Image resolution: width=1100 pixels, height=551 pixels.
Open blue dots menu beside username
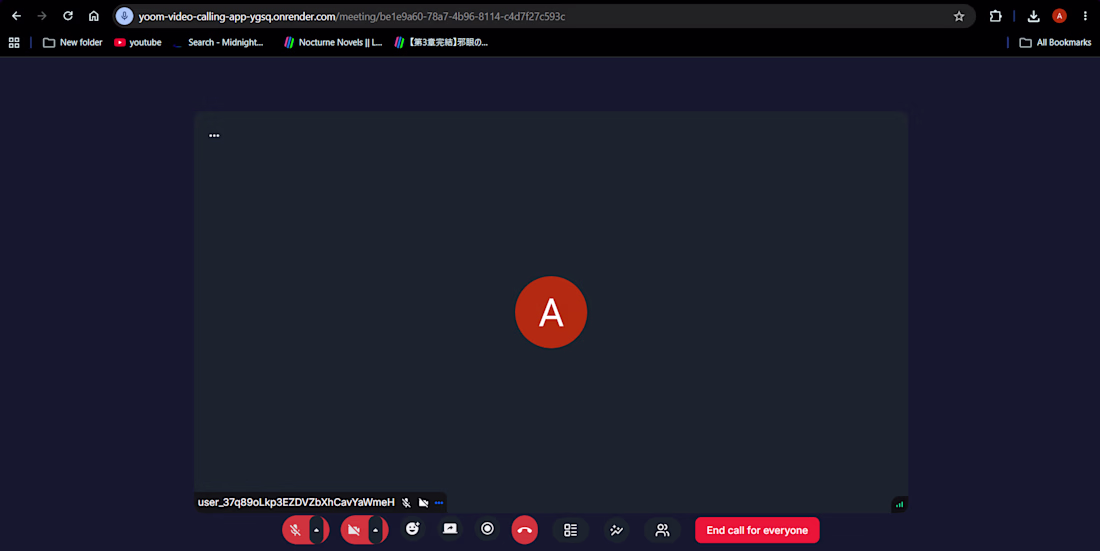click(439, 503)
